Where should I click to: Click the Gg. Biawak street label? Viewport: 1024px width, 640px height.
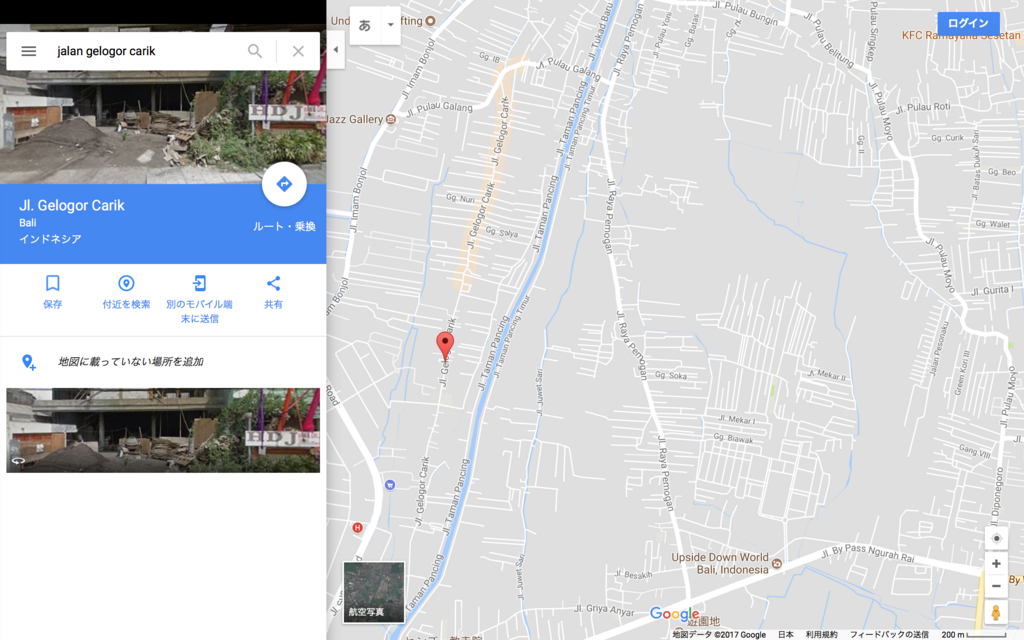coord(733,438)
